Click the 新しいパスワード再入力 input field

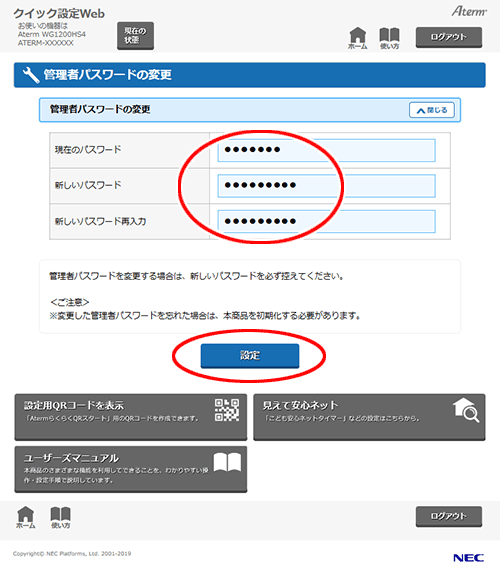coord(327,221)
